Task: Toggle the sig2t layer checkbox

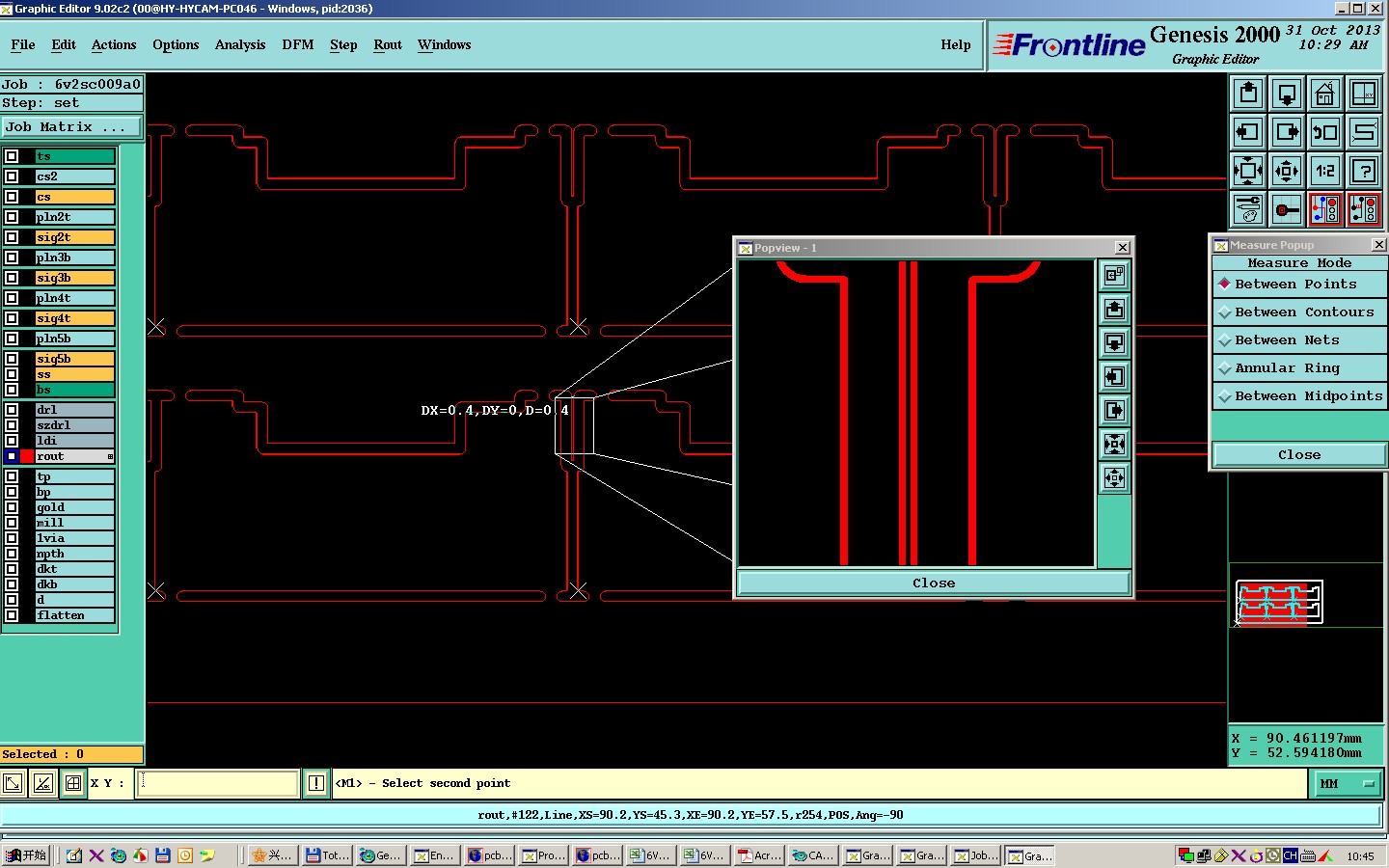Action: point(12,237)
